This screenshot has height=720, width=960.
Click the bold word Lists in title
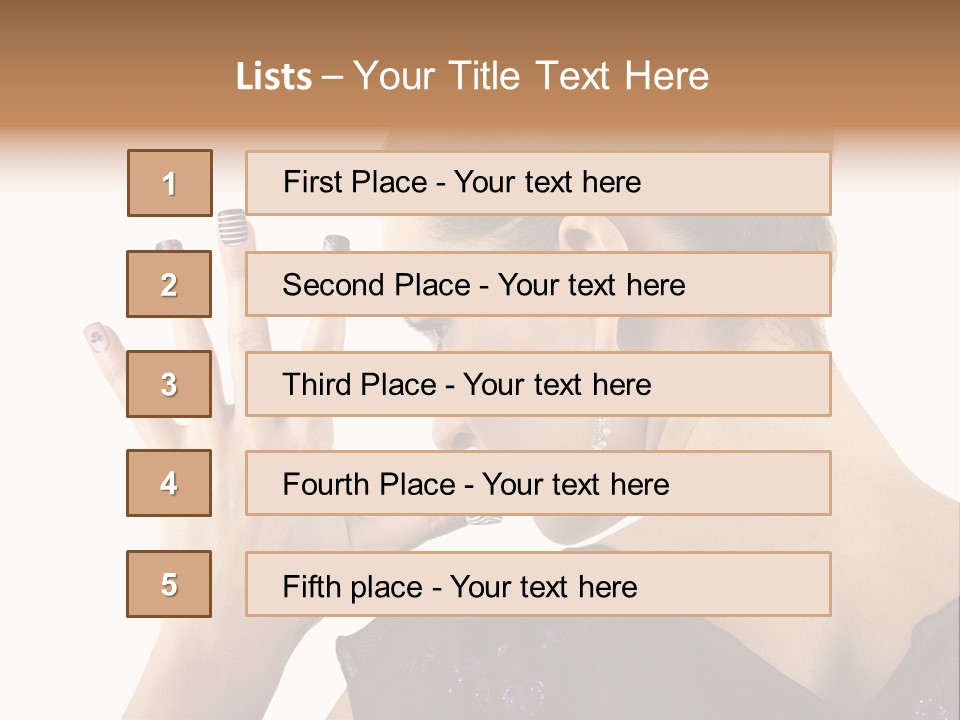(274, 77)
